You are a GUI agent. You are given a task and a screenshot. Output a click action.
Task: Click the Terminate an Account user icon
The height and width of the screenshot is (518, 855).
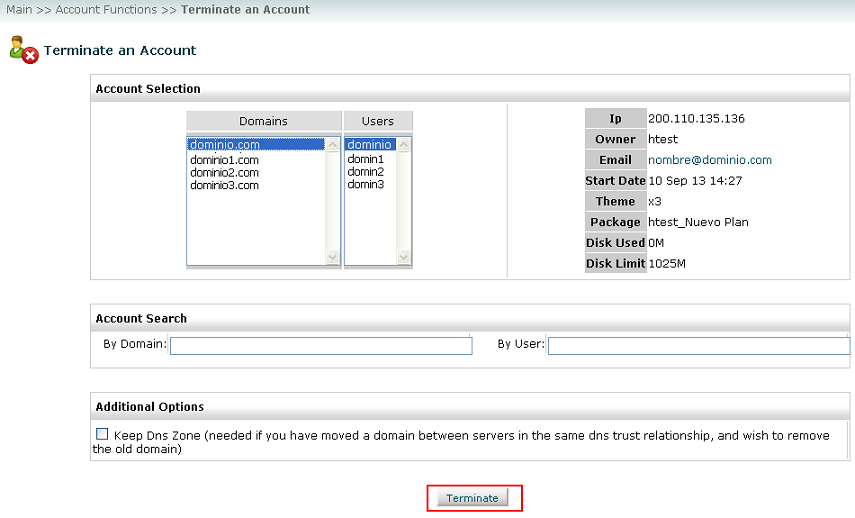(24, 50)
